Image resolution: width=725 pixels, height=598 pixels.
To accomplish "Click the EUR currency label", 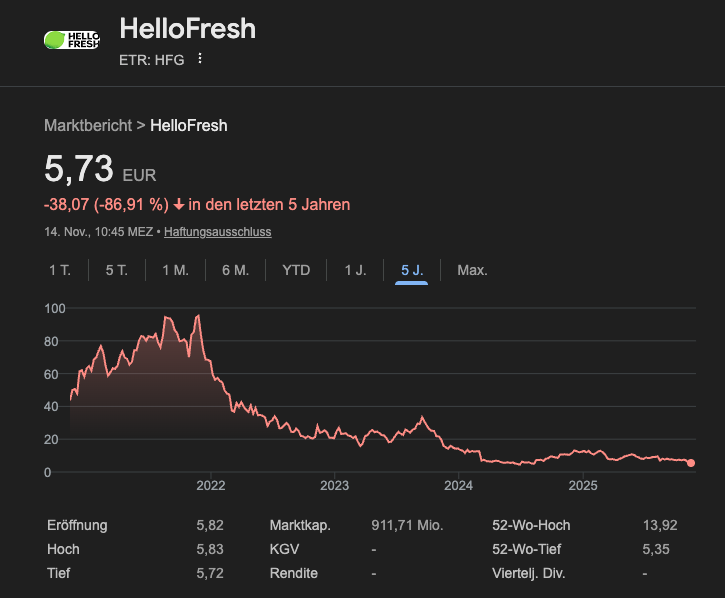I will pos(139,175).
